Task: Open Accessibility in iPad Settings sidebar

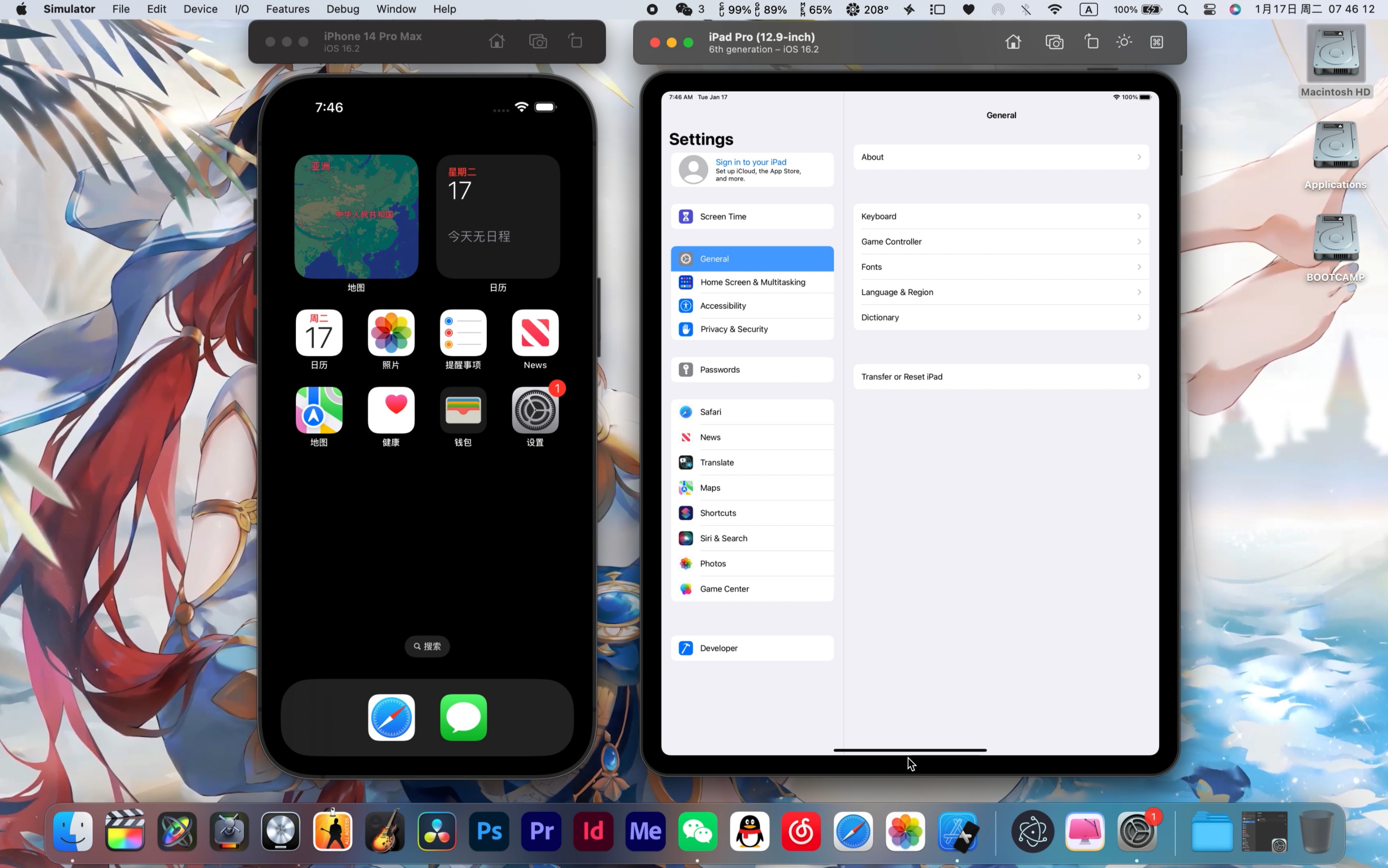Action: pyautogui.click(x=752, y=305)
